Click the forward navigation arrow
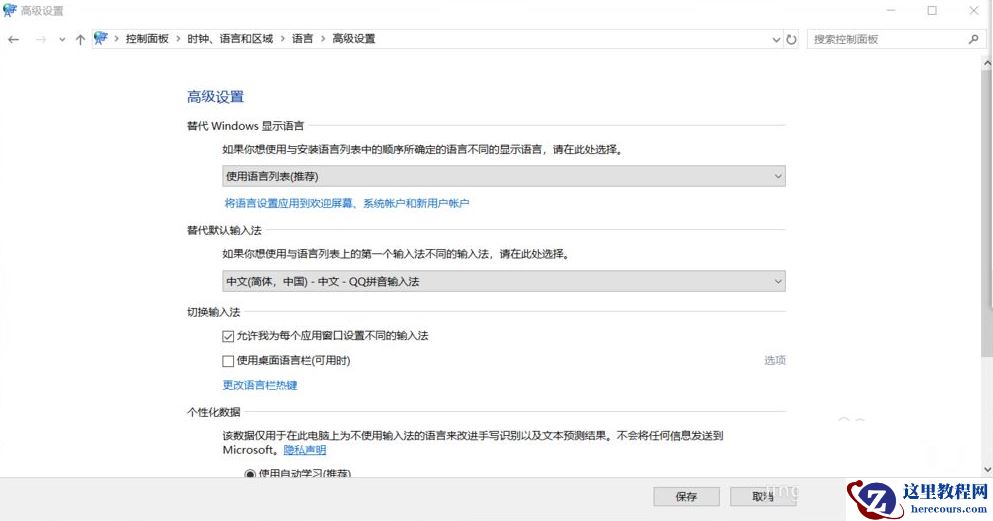Screen dimensions: 993x521 pos(41,39)
